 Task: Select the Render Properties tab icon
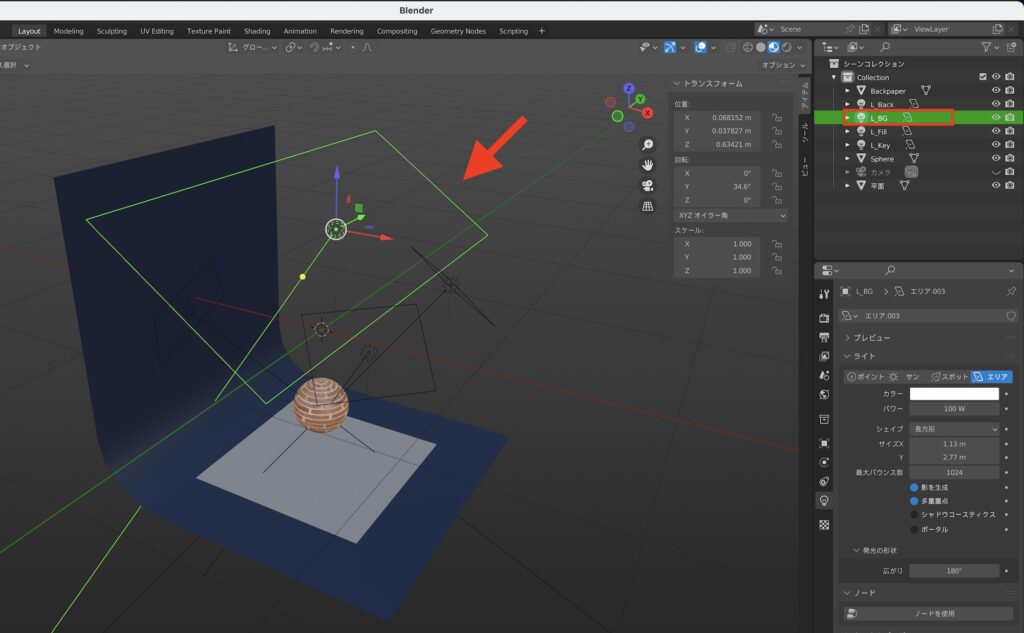tap(823, 316)
